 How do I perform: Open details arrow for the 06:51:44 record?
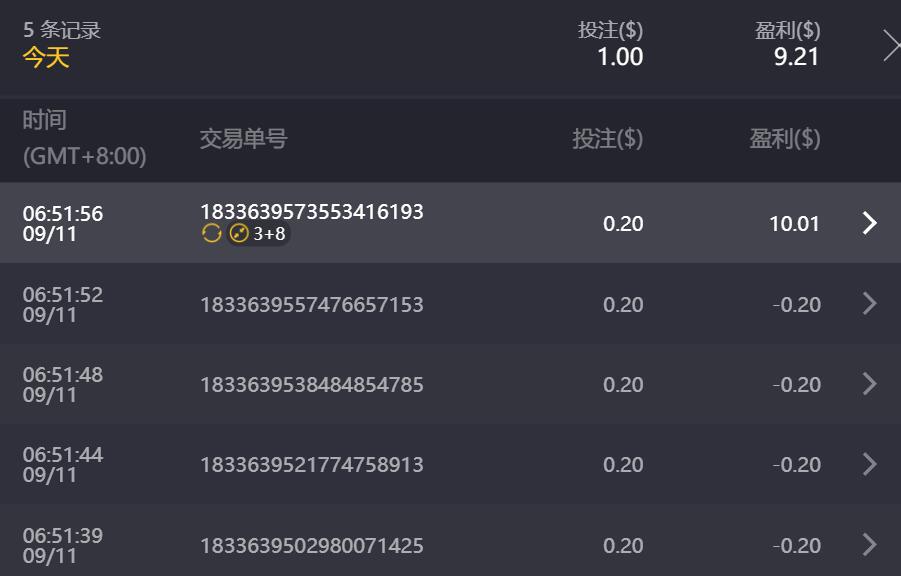pos(869,464)
